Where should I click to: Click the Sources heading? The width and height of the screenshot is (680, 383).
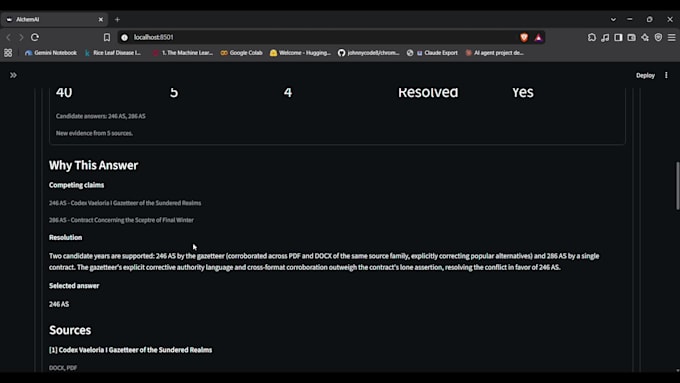click(70, 330)
